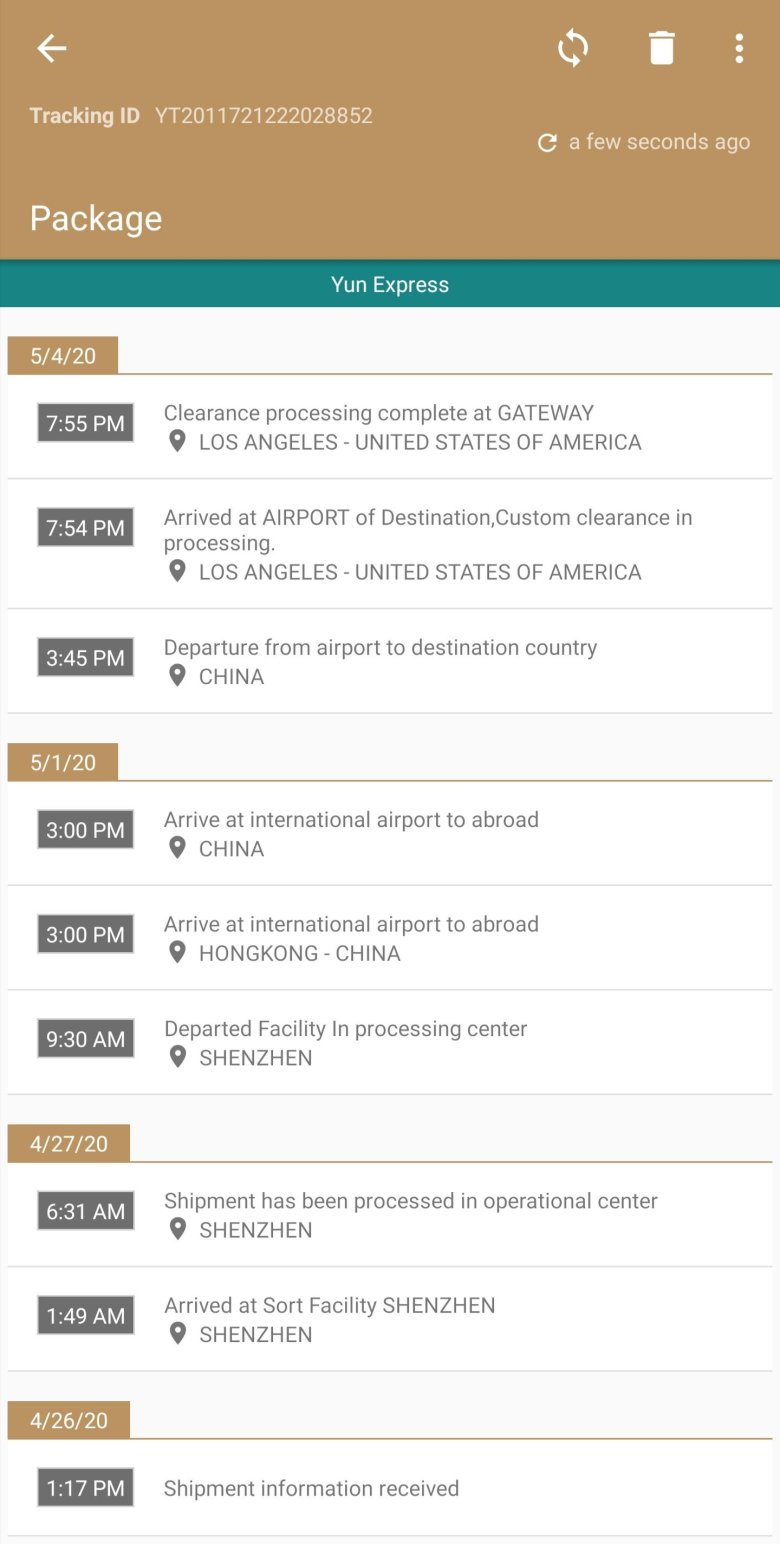Select the Yun Express carrier bar
The height and width of the screenshot is (1544, 780).
[390, 284]
